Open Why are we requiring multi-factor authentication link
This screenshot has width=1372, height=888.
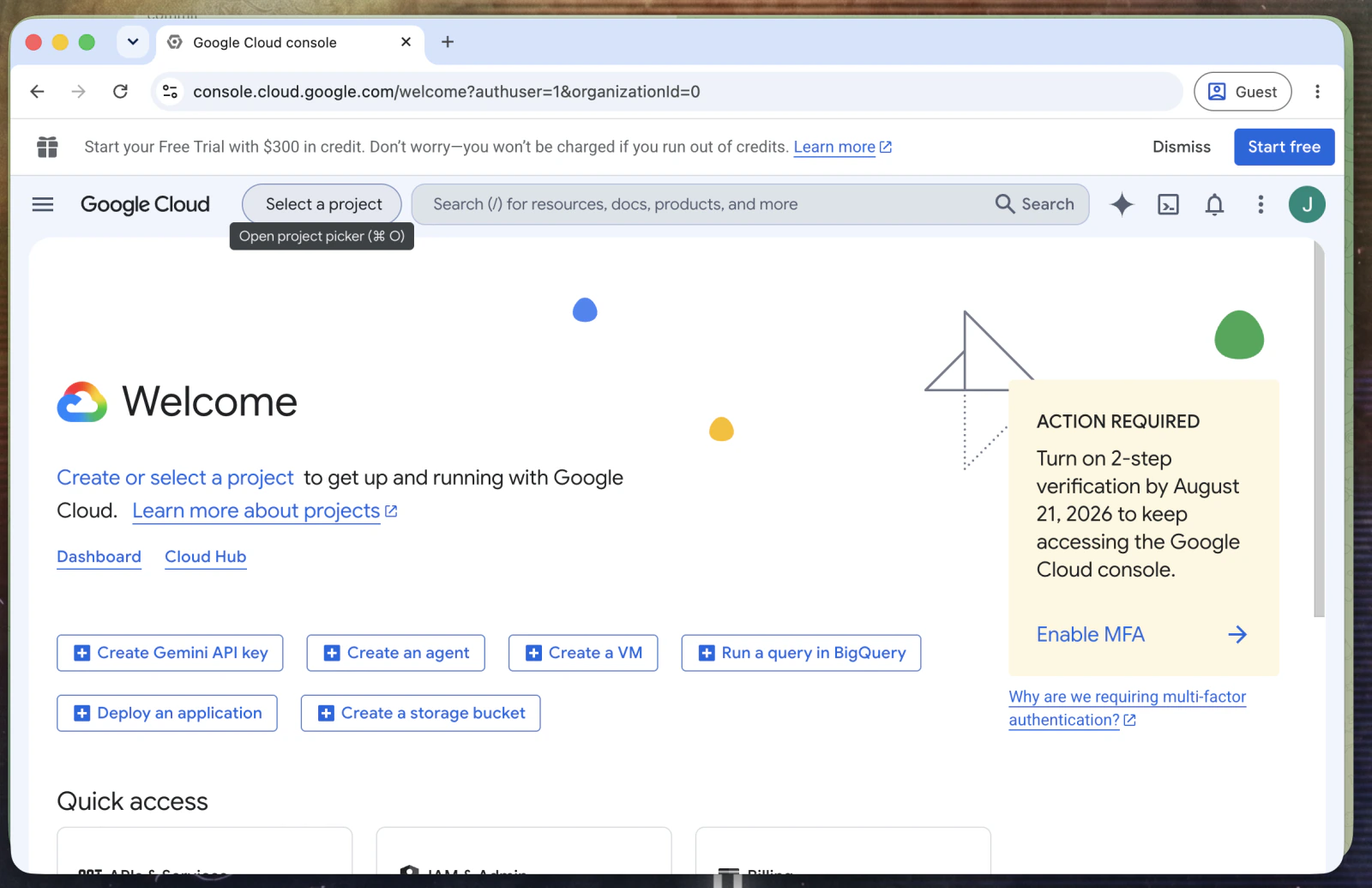pyautogui.click(x=1127, y=709)
